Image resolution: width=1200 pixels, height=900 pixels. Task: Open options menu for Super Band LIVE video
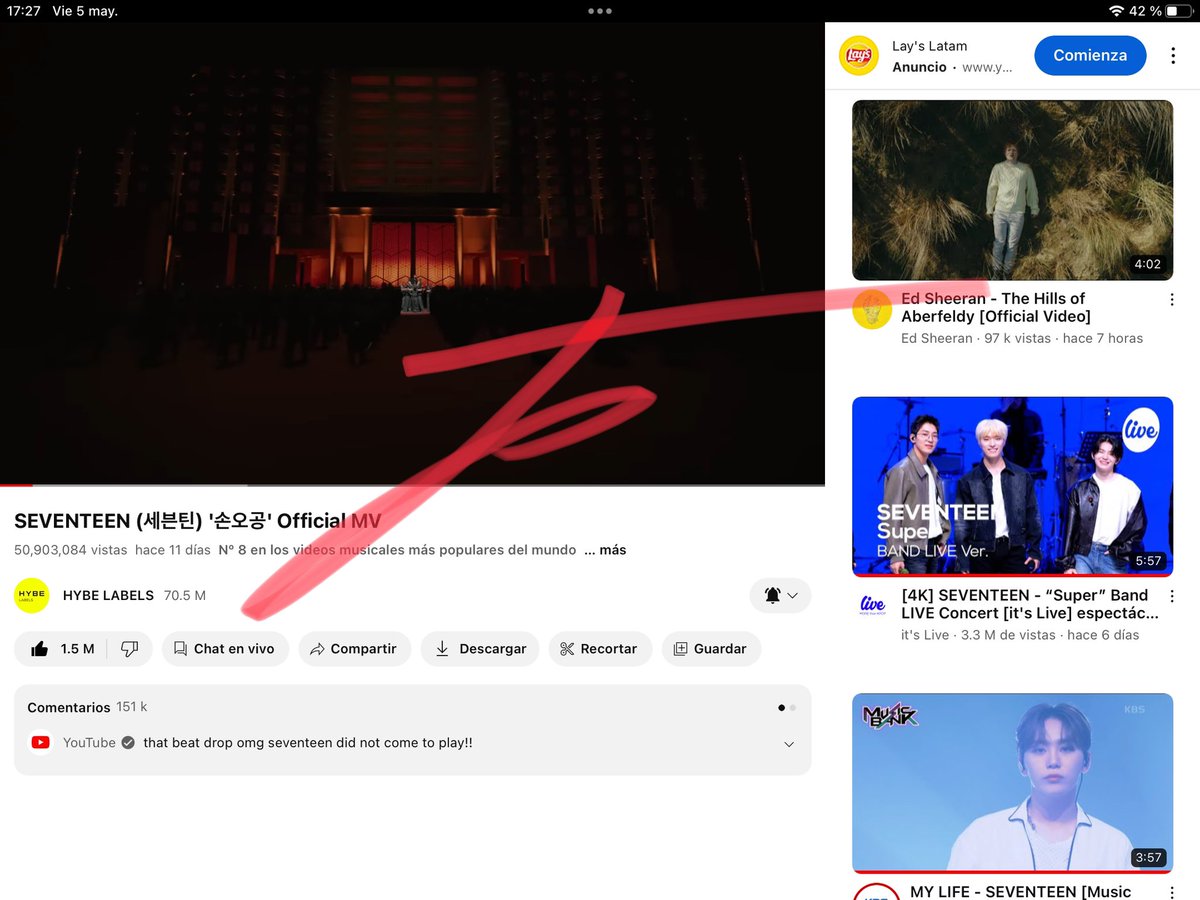coord(1172,597)
